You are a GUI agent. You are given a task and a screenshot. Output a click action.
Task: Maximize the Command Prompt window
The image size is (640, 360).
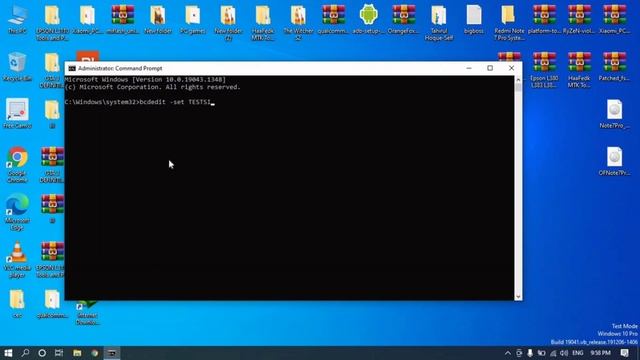(490, 68)
